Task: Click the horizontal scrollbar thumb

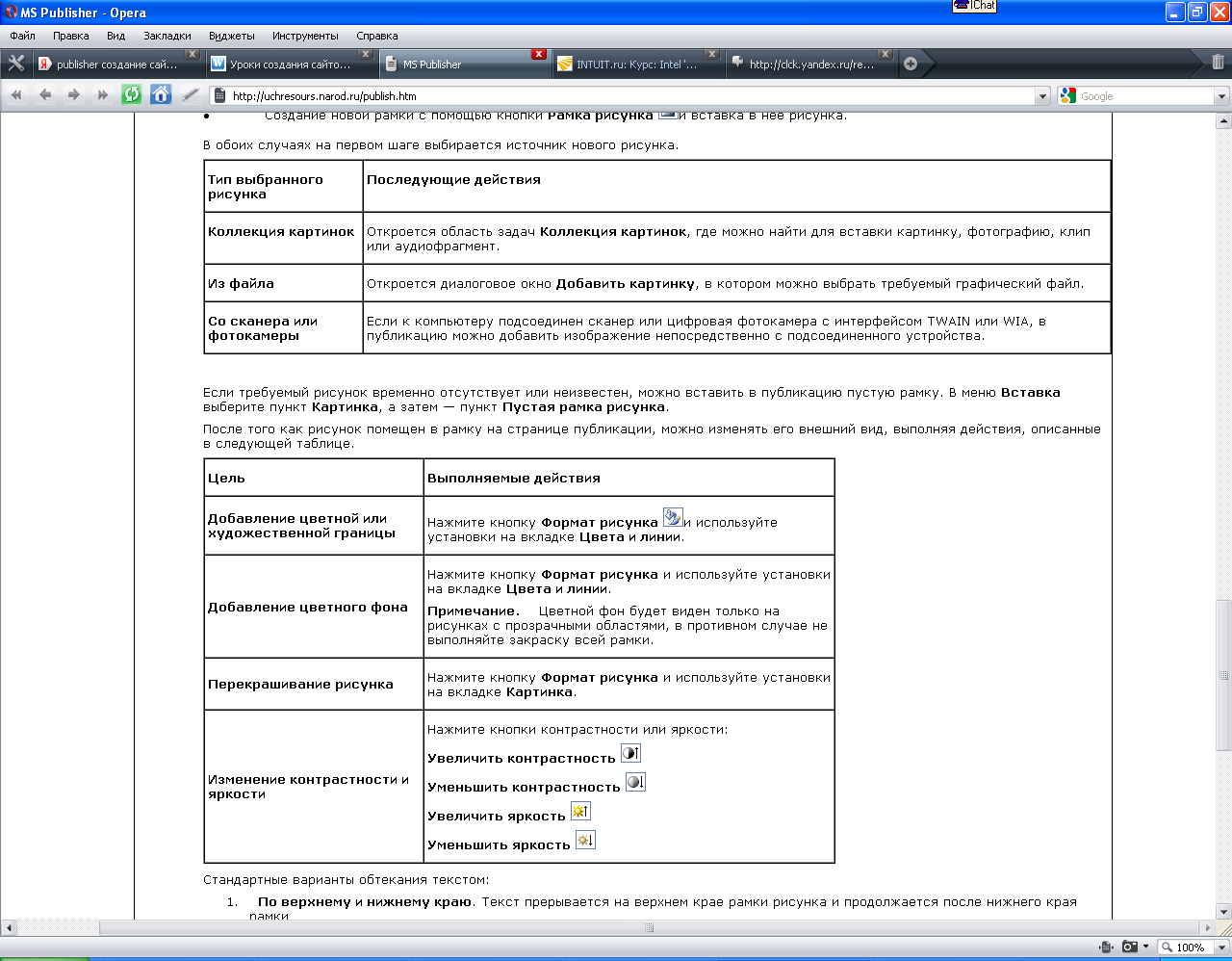Action: [649, 927]
